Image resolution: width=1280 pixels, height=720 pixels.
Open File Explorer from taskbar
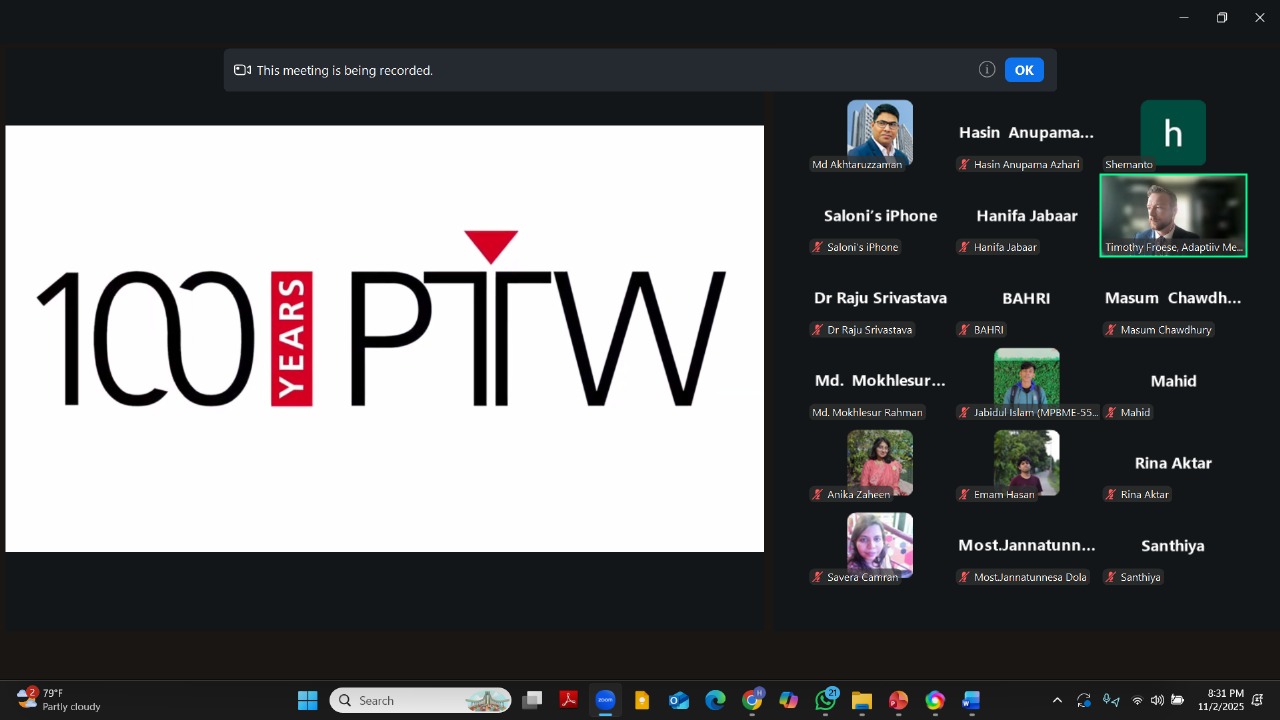[862, 700]
